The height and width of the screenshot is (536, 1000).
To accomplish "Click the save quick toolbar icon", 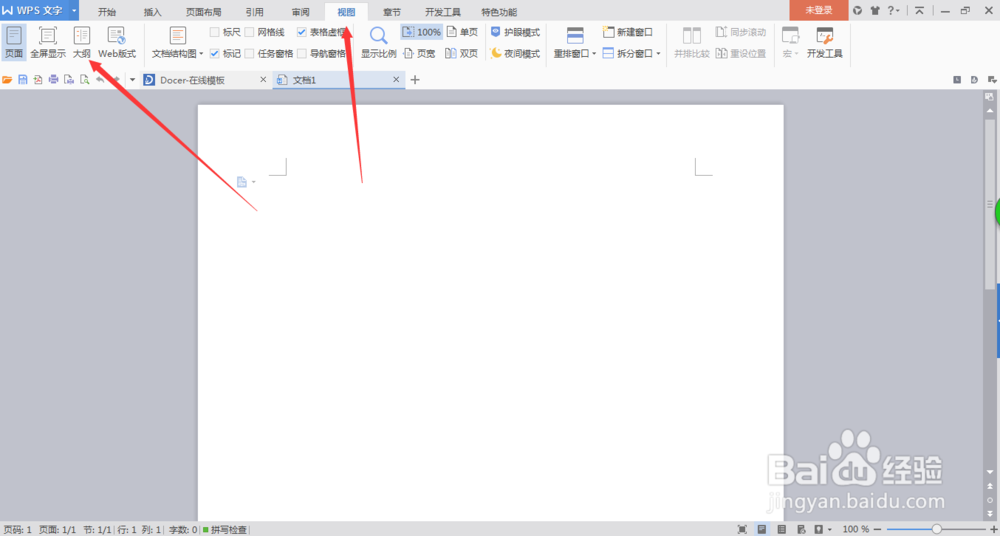I will point(23,80).
